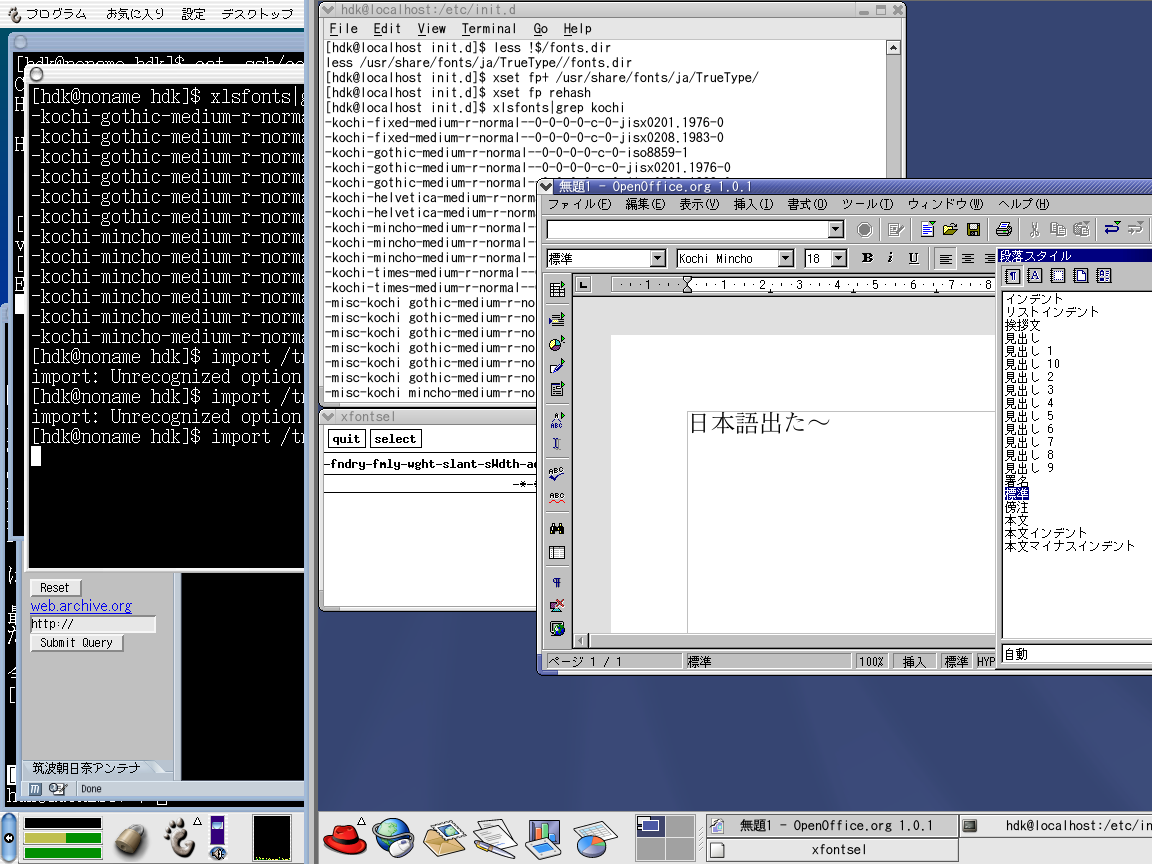Screen dimensions: 1152x864
Task: Select Character Styles in Stylist
Action: pyautogui.click(x=1034, y=276)
